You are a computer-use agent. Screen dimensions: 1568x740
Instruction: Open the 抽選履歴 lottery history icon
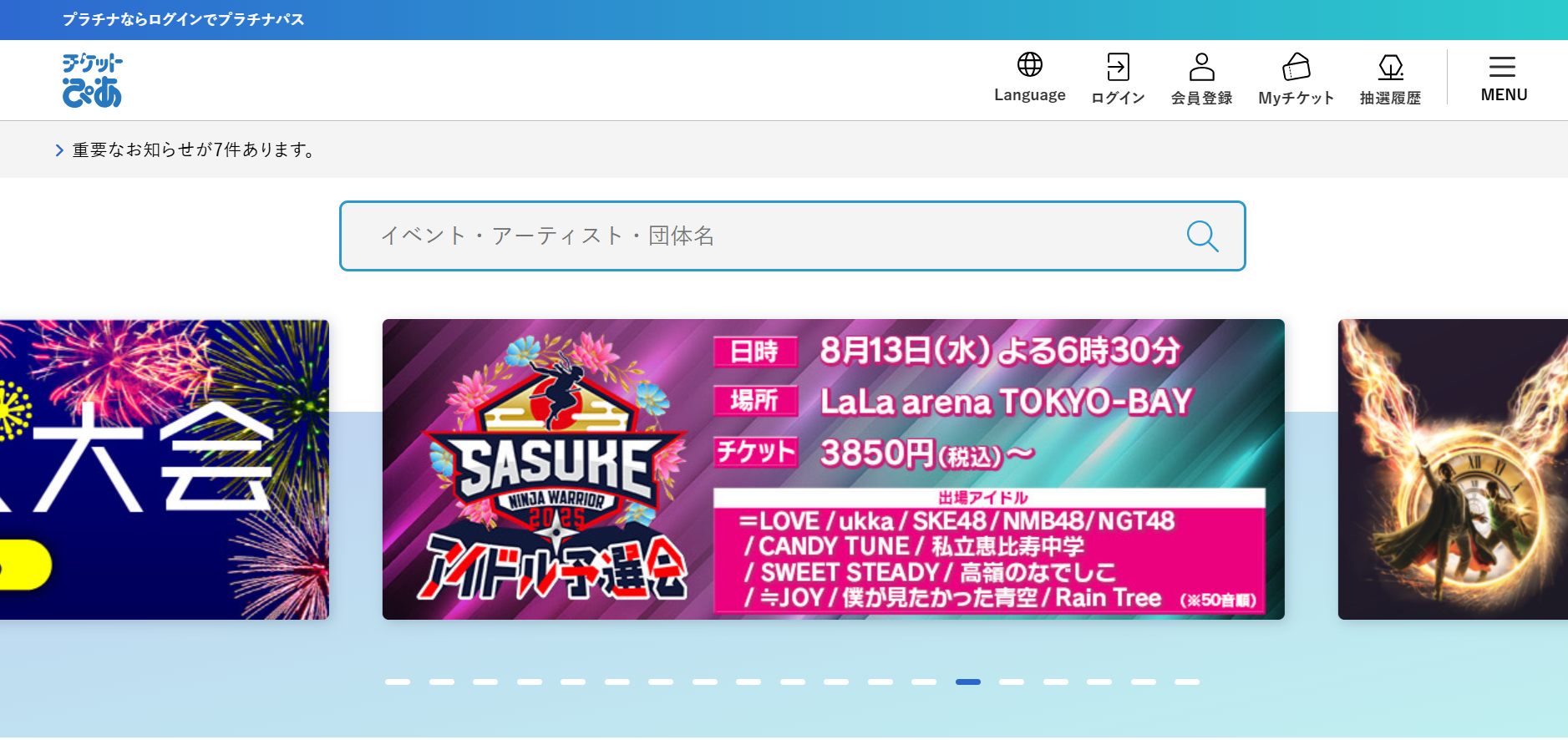click(1390, 67)
